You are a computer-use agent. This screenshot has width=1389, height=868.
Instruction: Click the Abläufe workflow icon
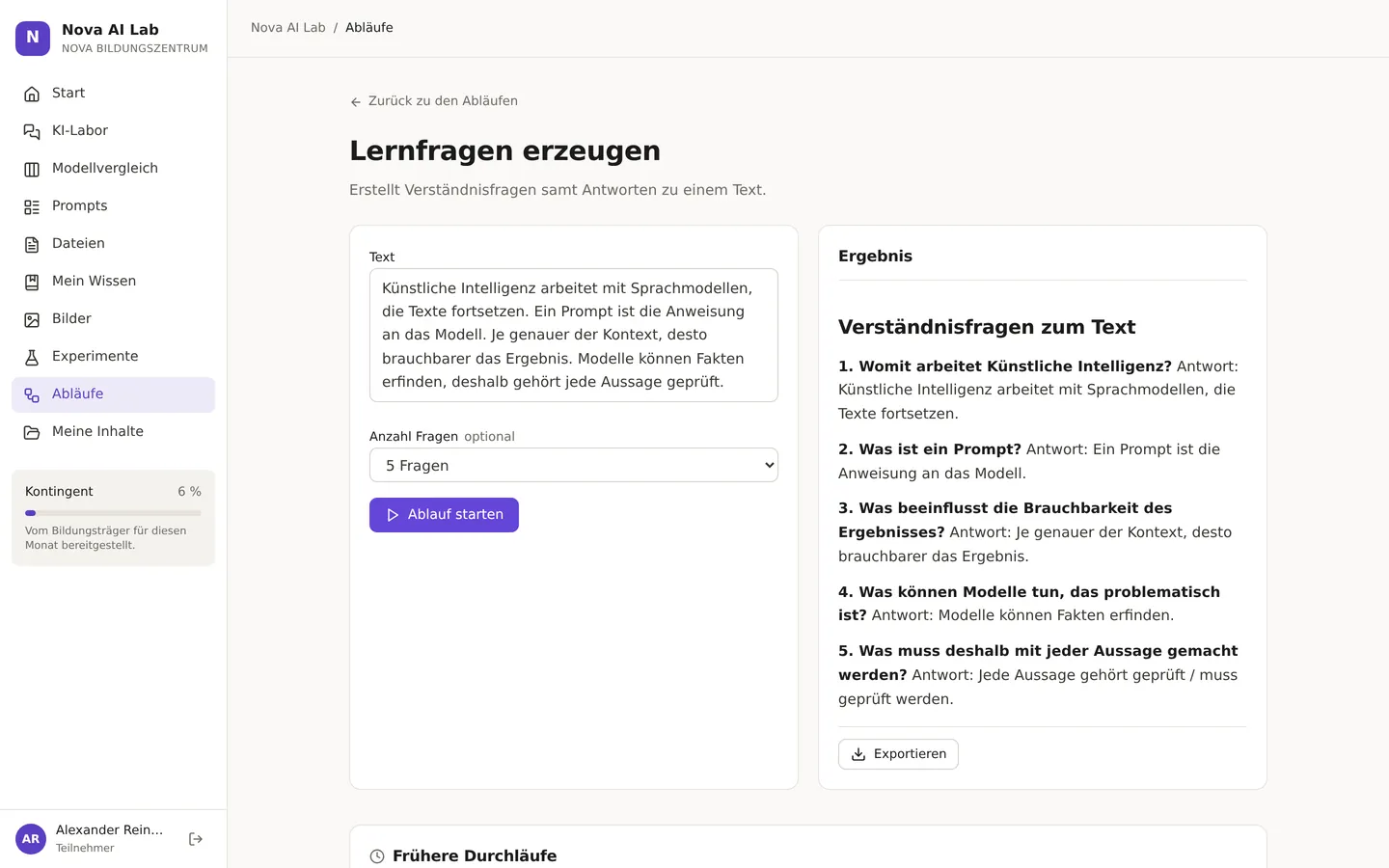click(32, 394)
